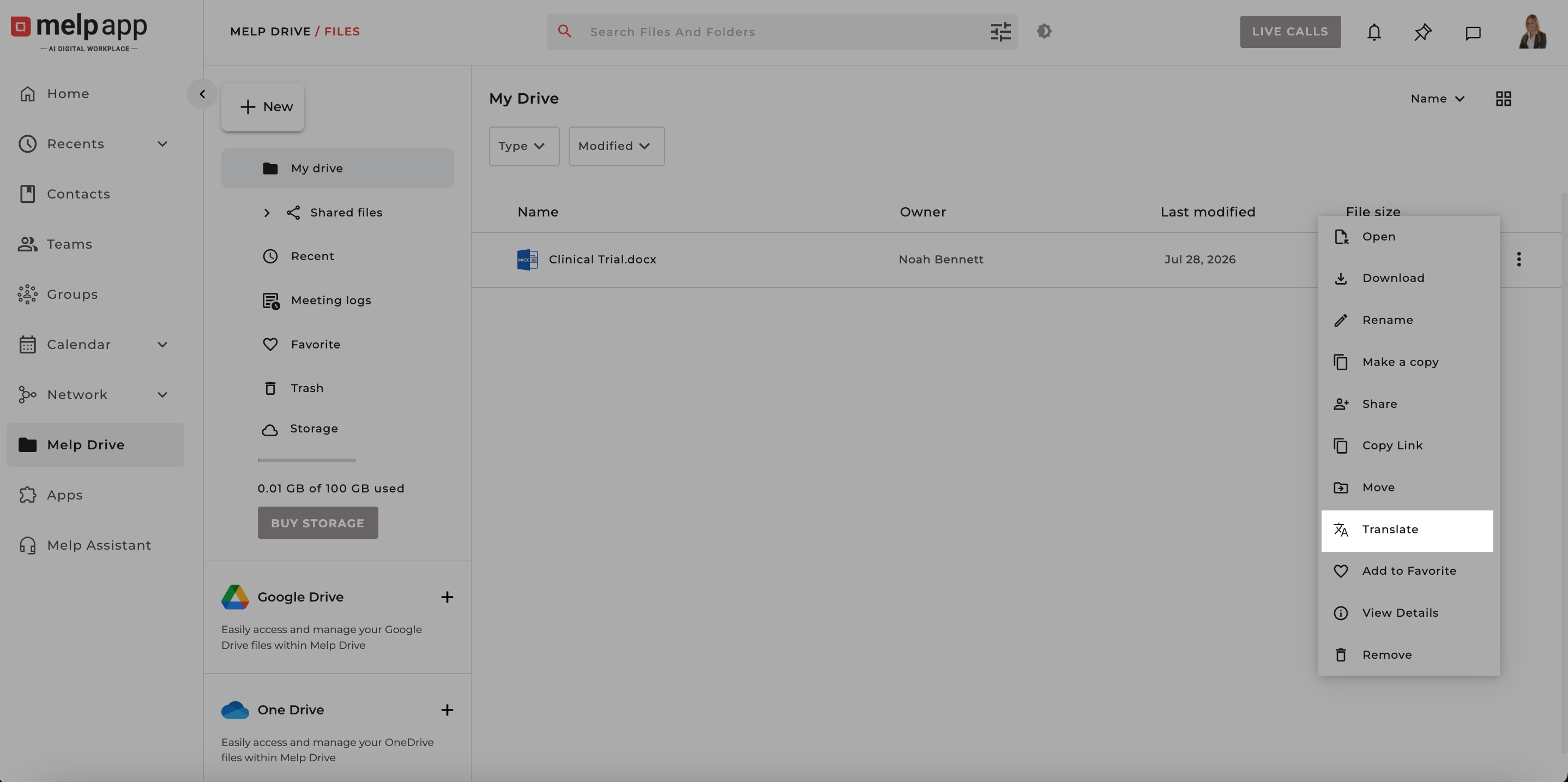Open pinned items icon
Image resolution: width=1568 pixels, height=782 pixels.
tap(1422, 32)
